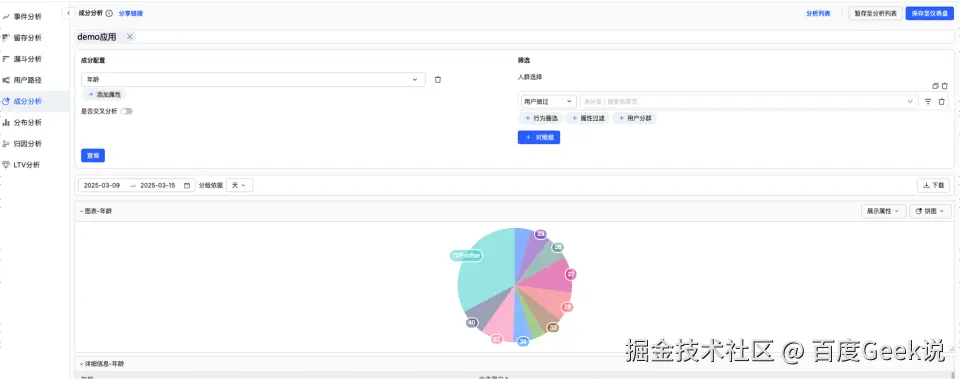Open the 天 grouping dropdown

pyautogui.click(x=239, y=185)
